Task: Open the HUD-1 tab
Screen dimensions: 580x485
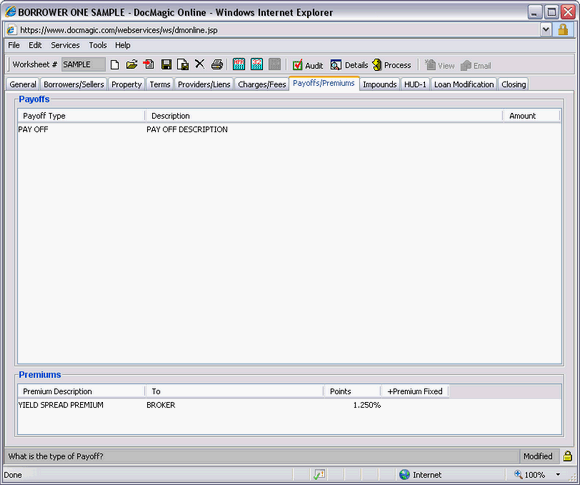Action: [415, 84]
